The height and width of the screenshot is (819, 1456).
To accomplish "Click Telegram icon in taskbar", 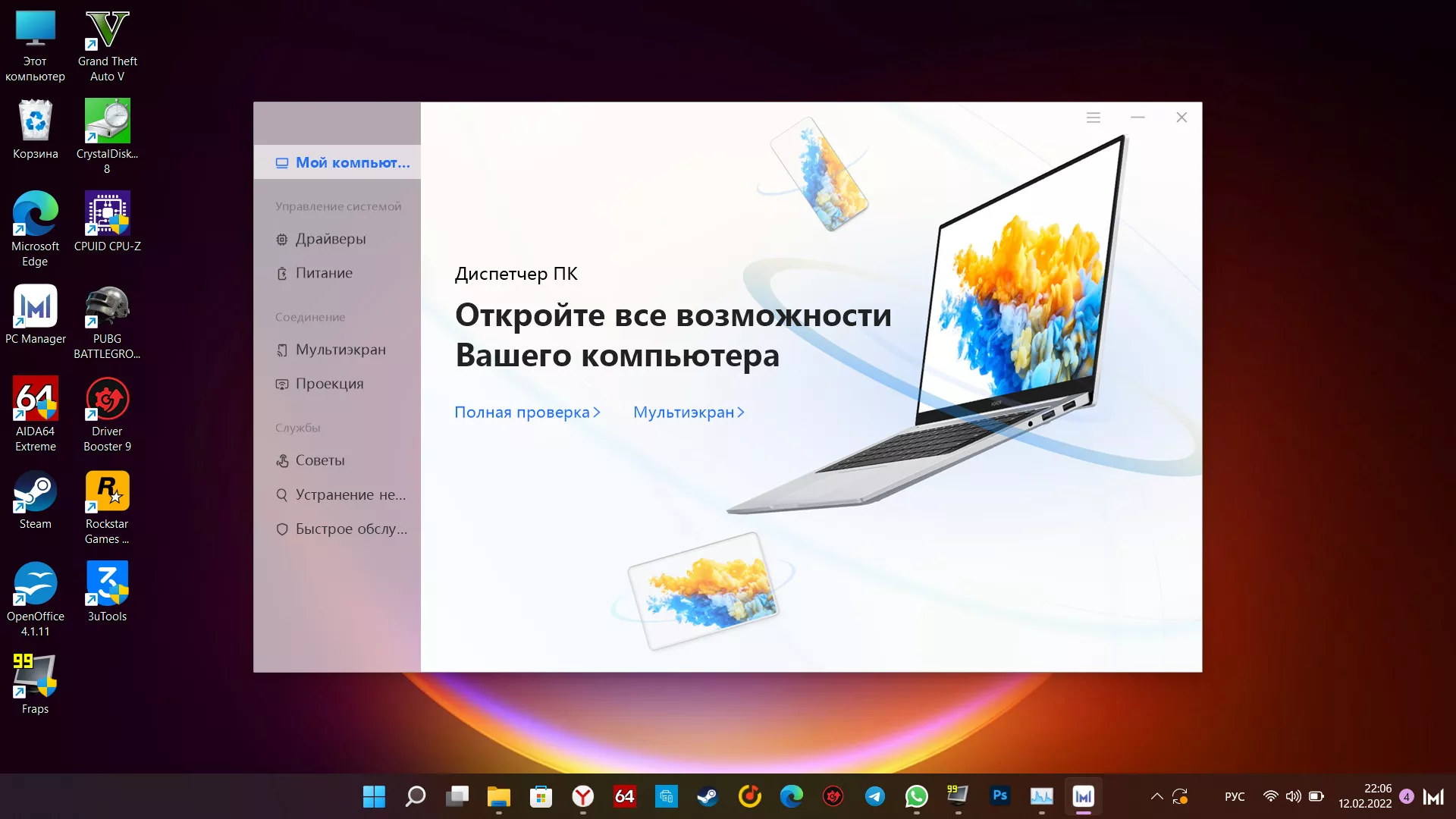I will [x=874, y=796].
